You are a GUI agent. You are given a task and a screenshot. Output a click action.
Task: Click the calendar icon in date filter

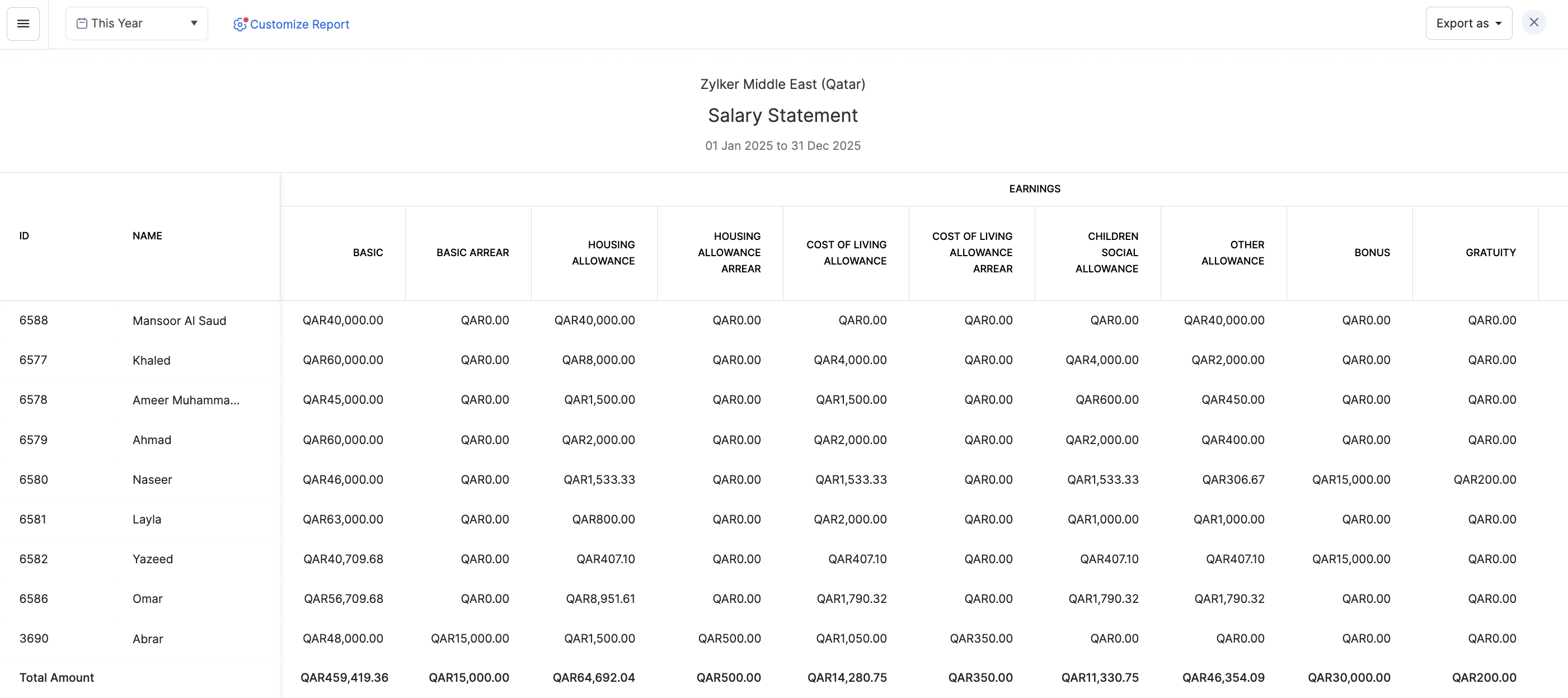point(82,23)
